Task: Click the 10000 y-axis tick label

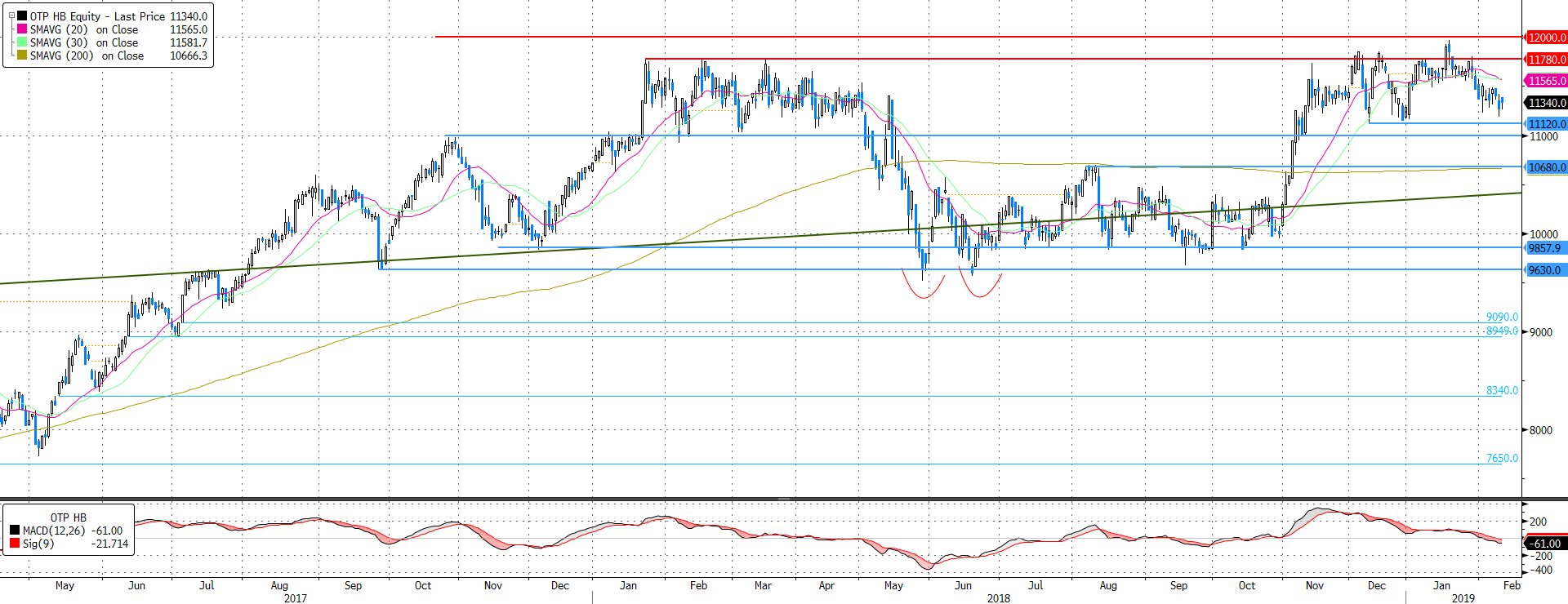Action: coord(1543,234)
